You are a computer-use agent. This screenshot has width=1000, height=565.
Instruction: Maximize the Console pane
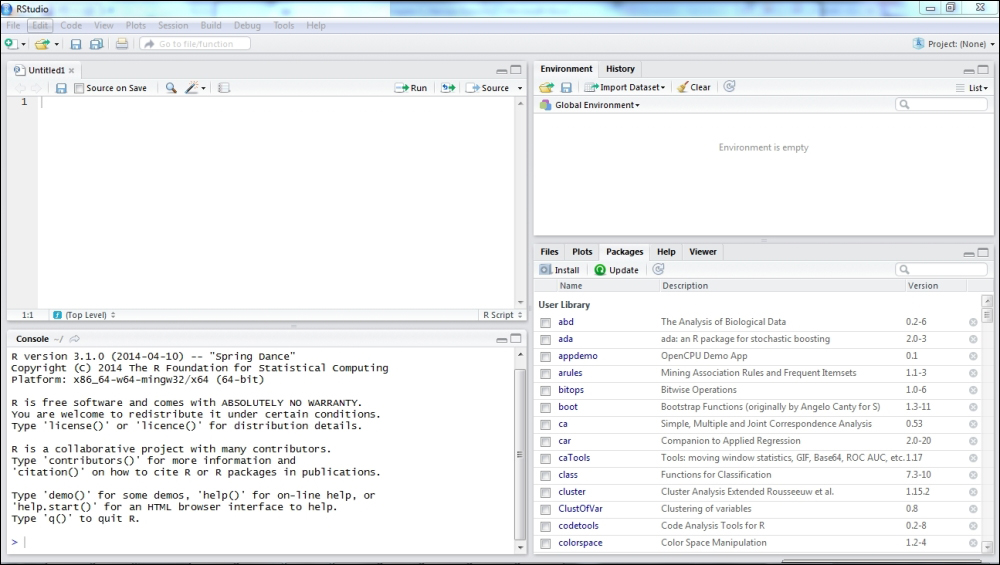tap(516, 339)
